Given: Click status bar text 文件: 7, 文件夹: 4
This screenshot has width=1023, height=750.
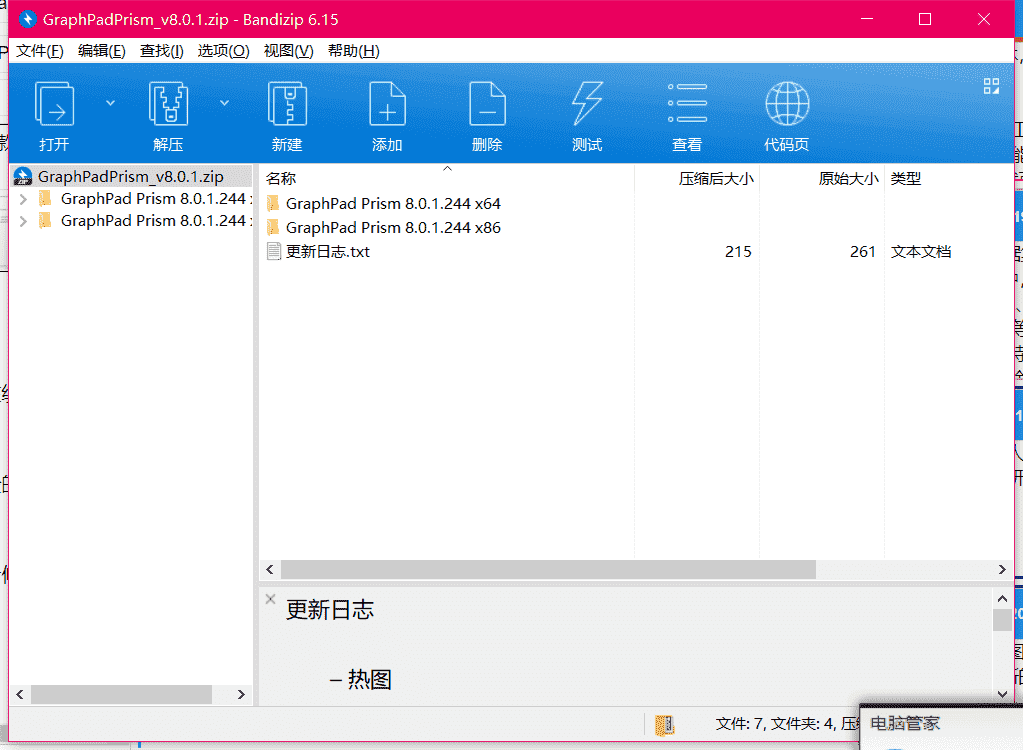Looking at the screenshot, I should 776,724.
